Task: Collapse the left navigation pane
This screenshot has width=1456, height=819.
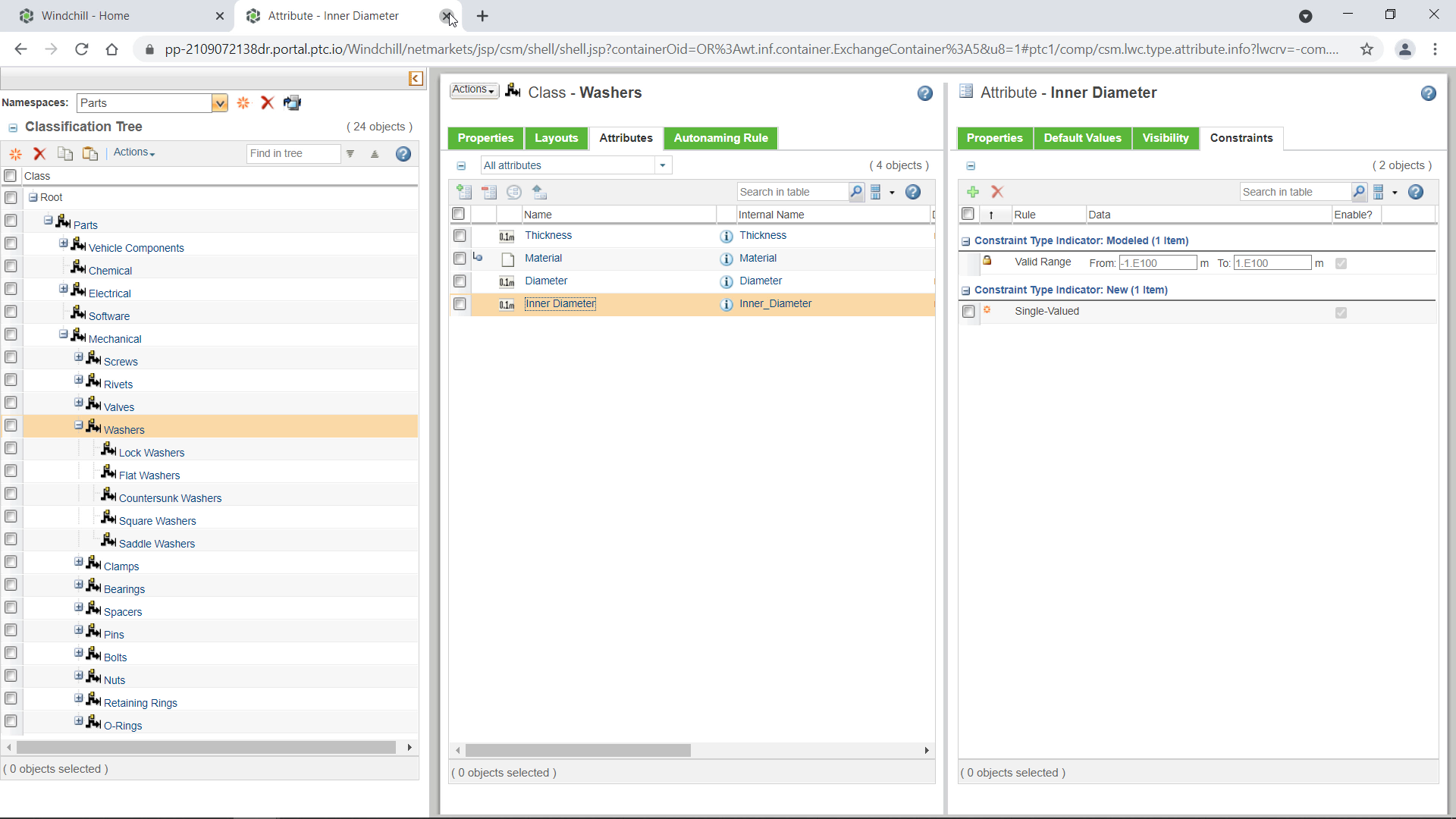Action: [x=416, y=78]
